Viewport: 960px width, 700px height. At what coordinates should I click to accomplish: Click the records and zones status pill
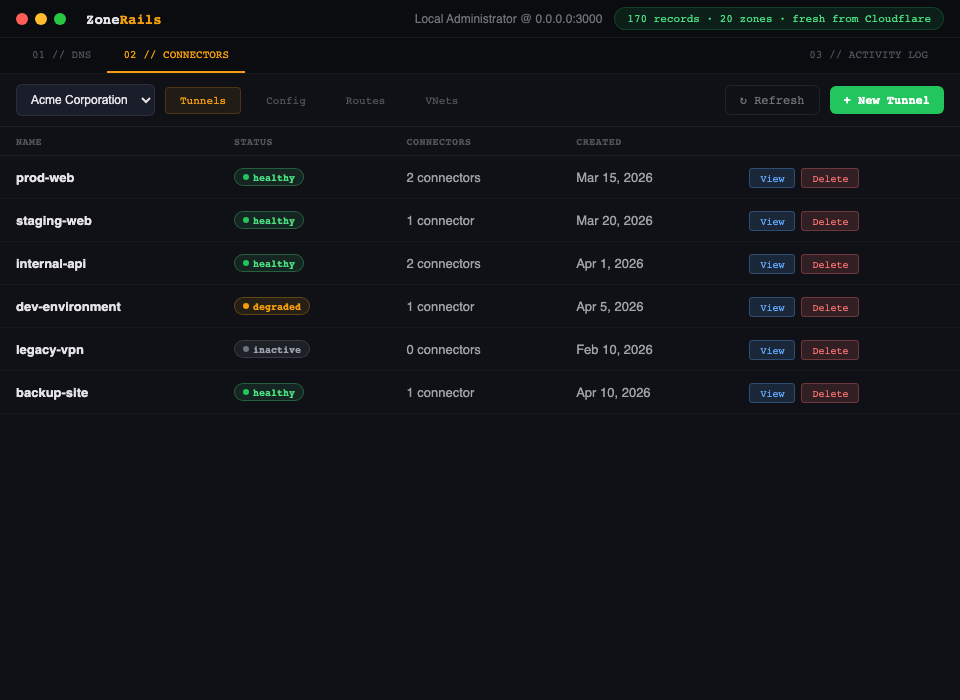pyautogui.click(x=778, y=19)
